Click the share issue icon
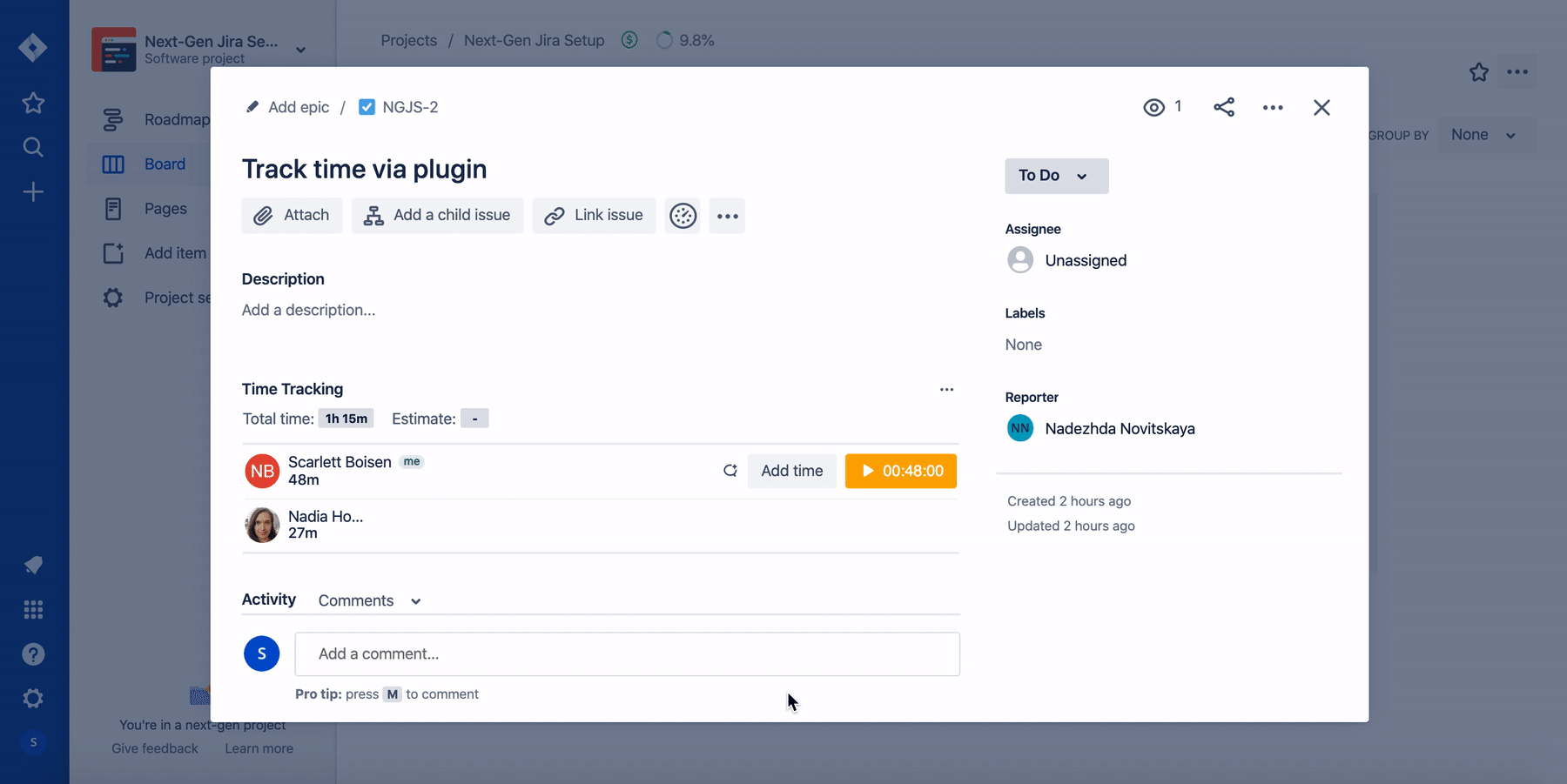The width and height of the screenshot is (1567, 784). point(1224,107)
